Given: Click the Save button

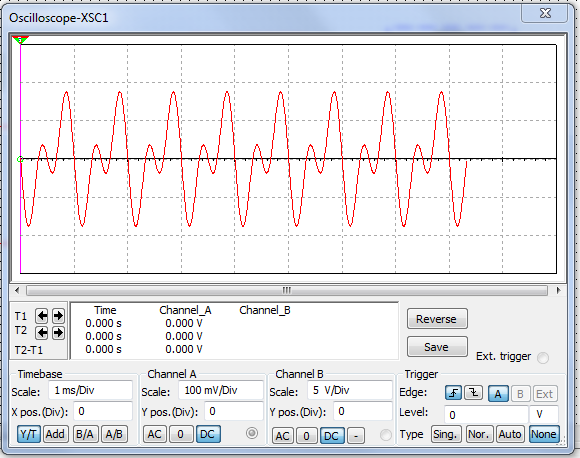Looking at the screenshot, I should (437, 347).
